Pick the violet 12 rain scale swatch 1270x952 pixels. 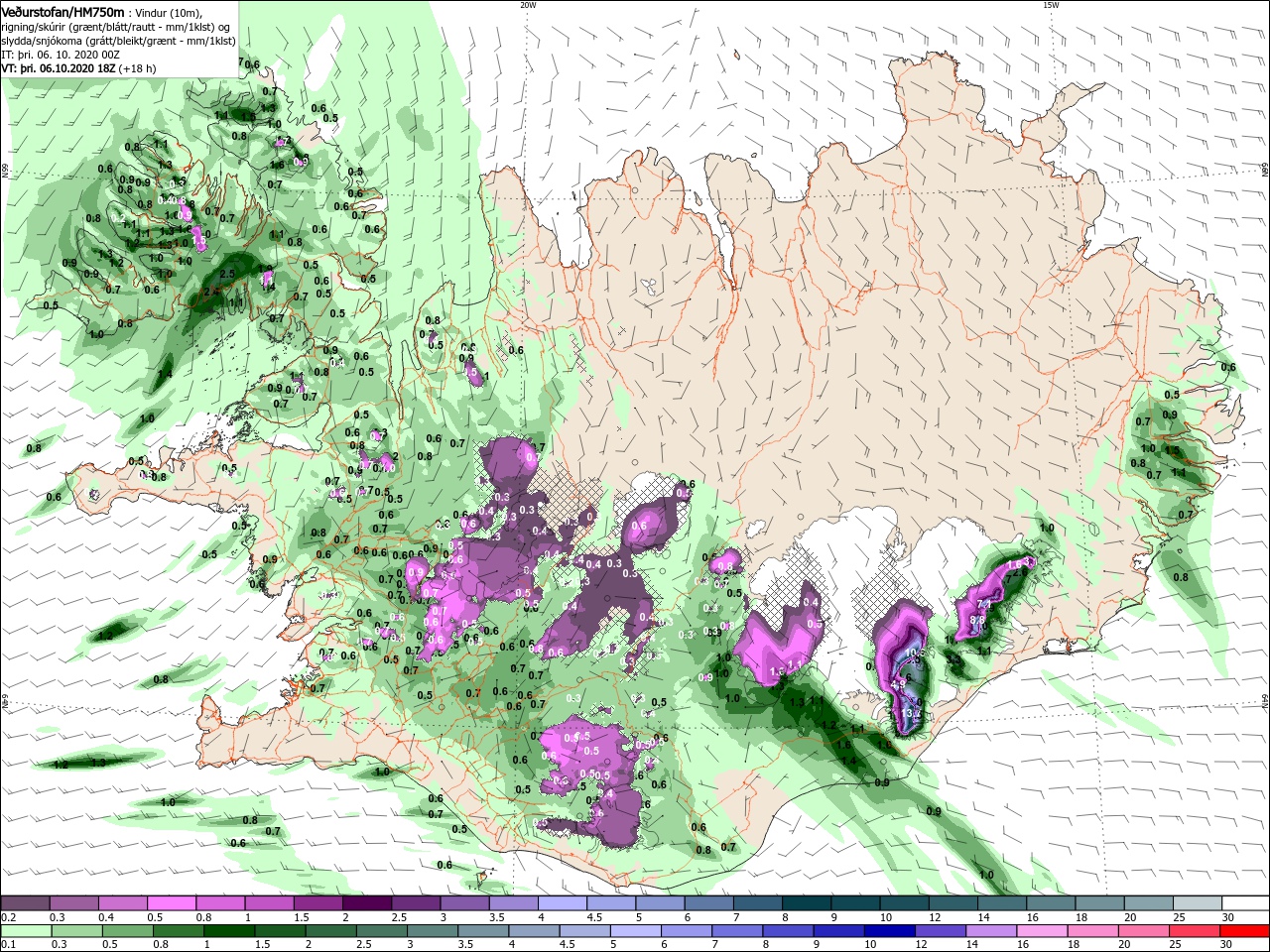[x=941, y=931]
